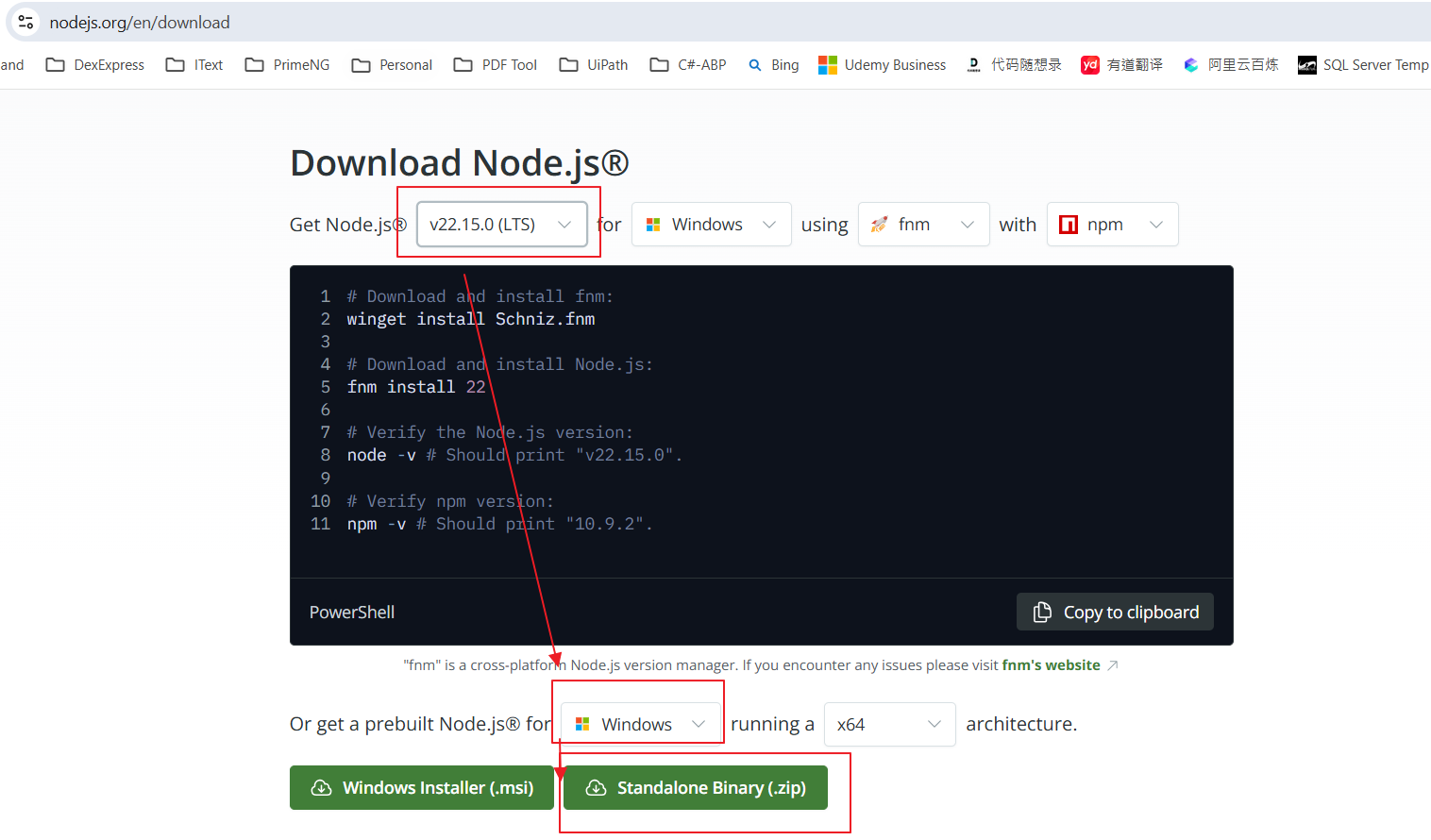Open the C#-ABP bookmark folder
1431x840 pixels.
tap(688, 65)
